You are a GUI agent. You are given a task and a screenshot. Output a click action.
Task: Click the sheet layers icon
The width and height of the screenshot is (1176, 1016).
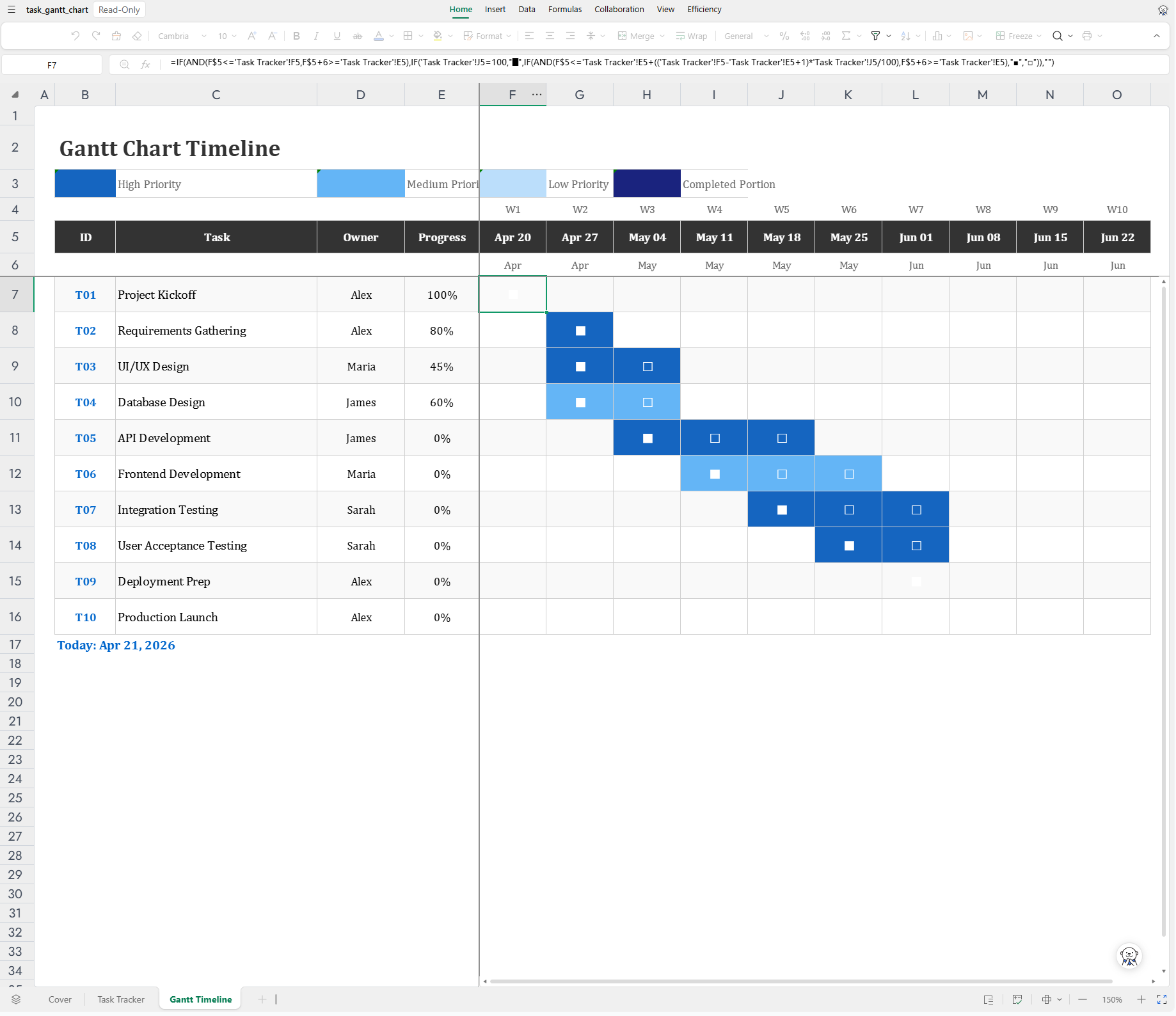[16, 999]
